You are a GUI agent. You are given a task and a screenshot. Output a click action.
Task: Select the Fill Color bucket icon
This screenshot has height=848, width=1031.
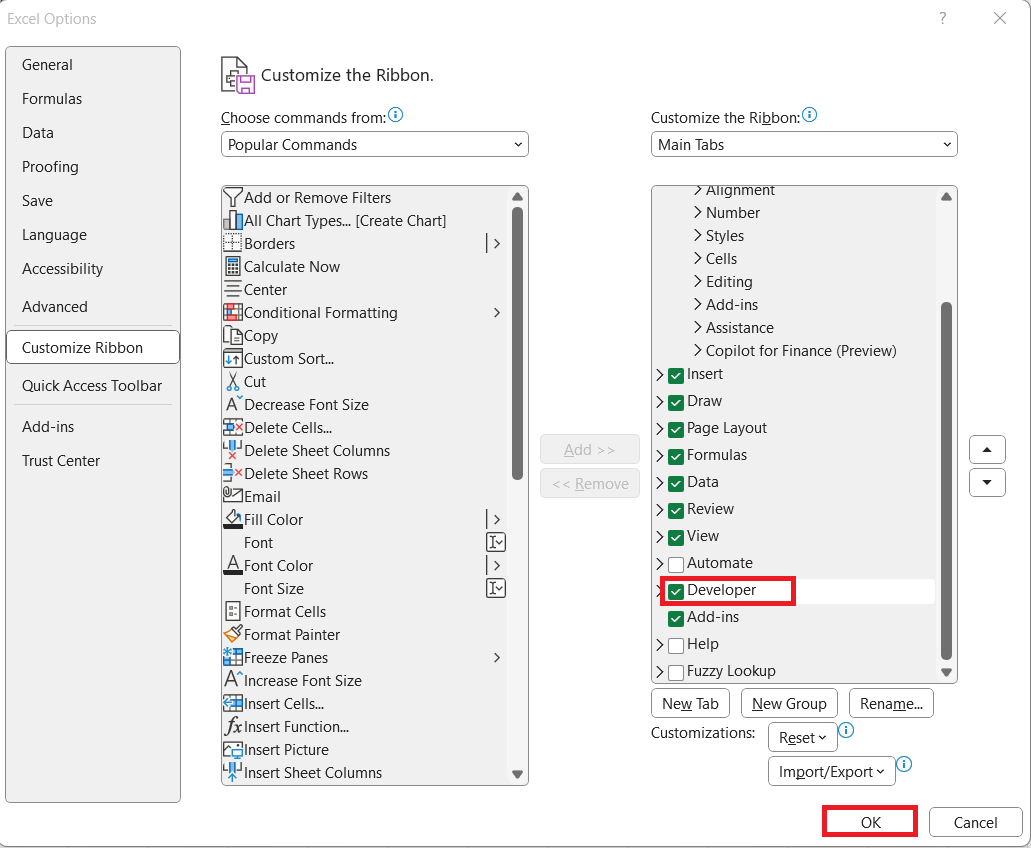[233, 519]
